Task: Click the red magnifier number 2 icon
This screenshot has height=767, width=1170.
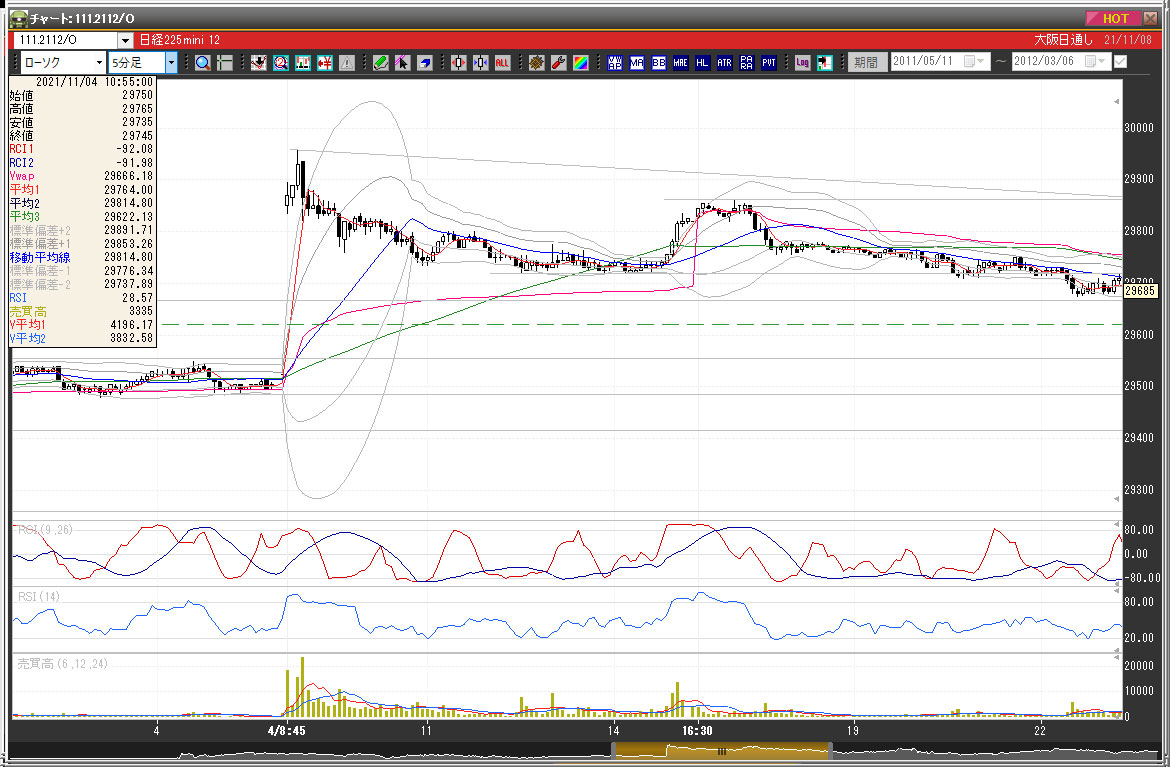Action: tap(281, 63)
